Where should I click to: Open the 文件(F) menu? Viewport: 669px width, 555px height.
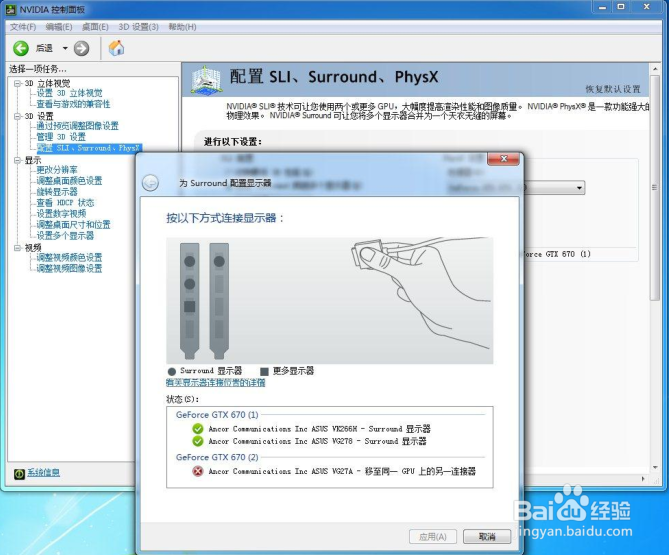tap(23, 27)
